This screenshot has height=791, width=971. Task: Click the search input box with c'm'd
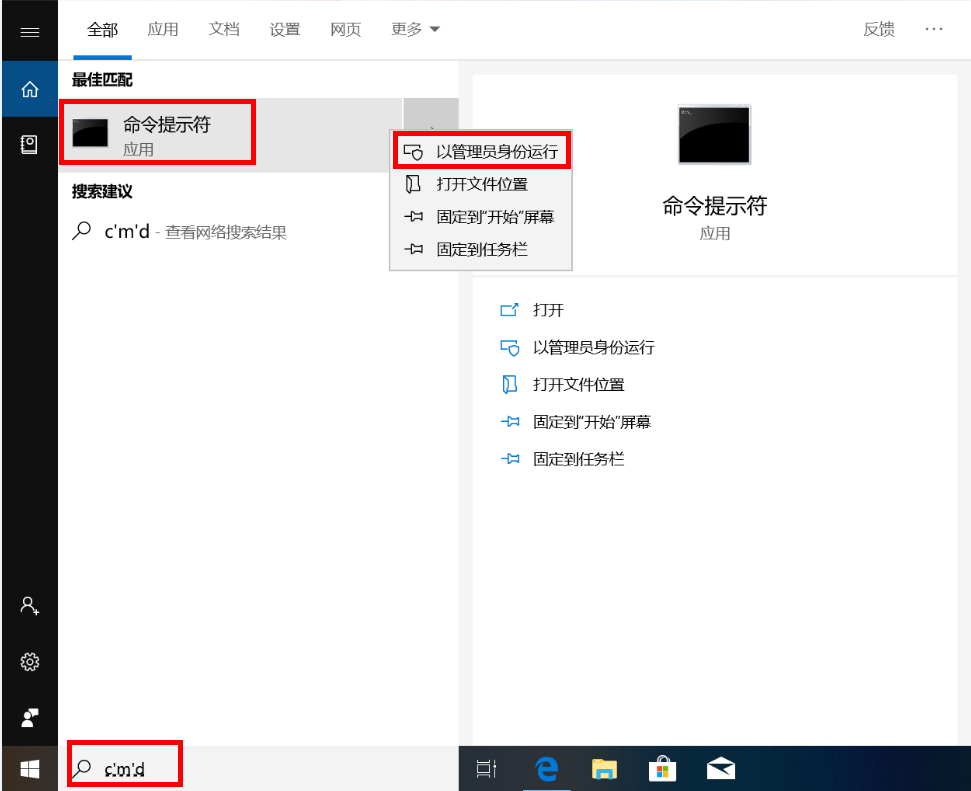[125, 768]
